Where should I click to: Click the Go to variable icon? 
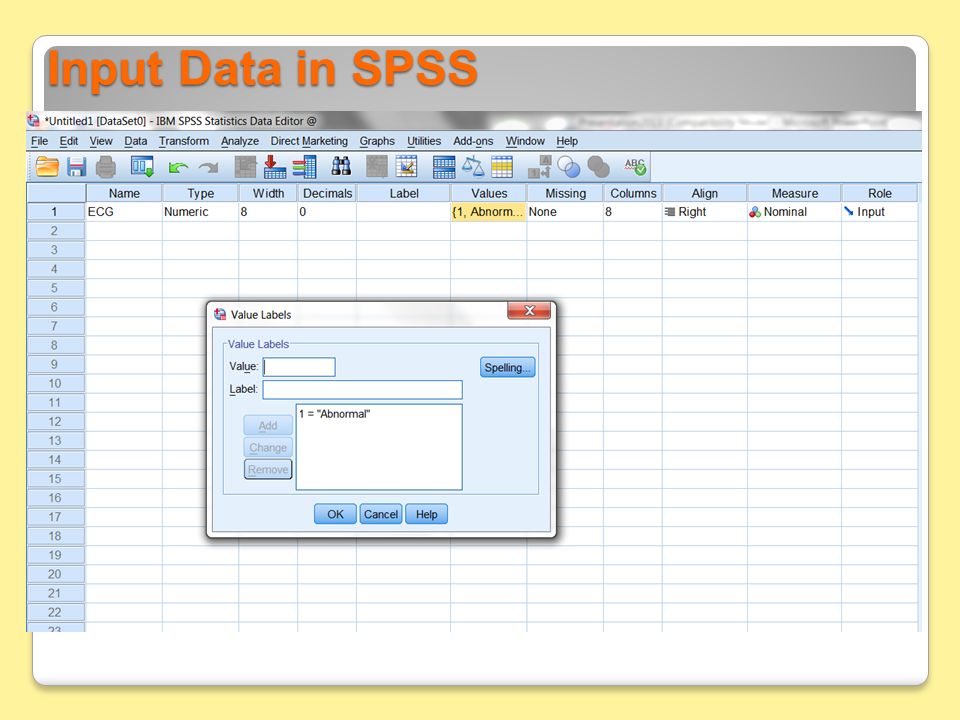click(x=274, y=167)
